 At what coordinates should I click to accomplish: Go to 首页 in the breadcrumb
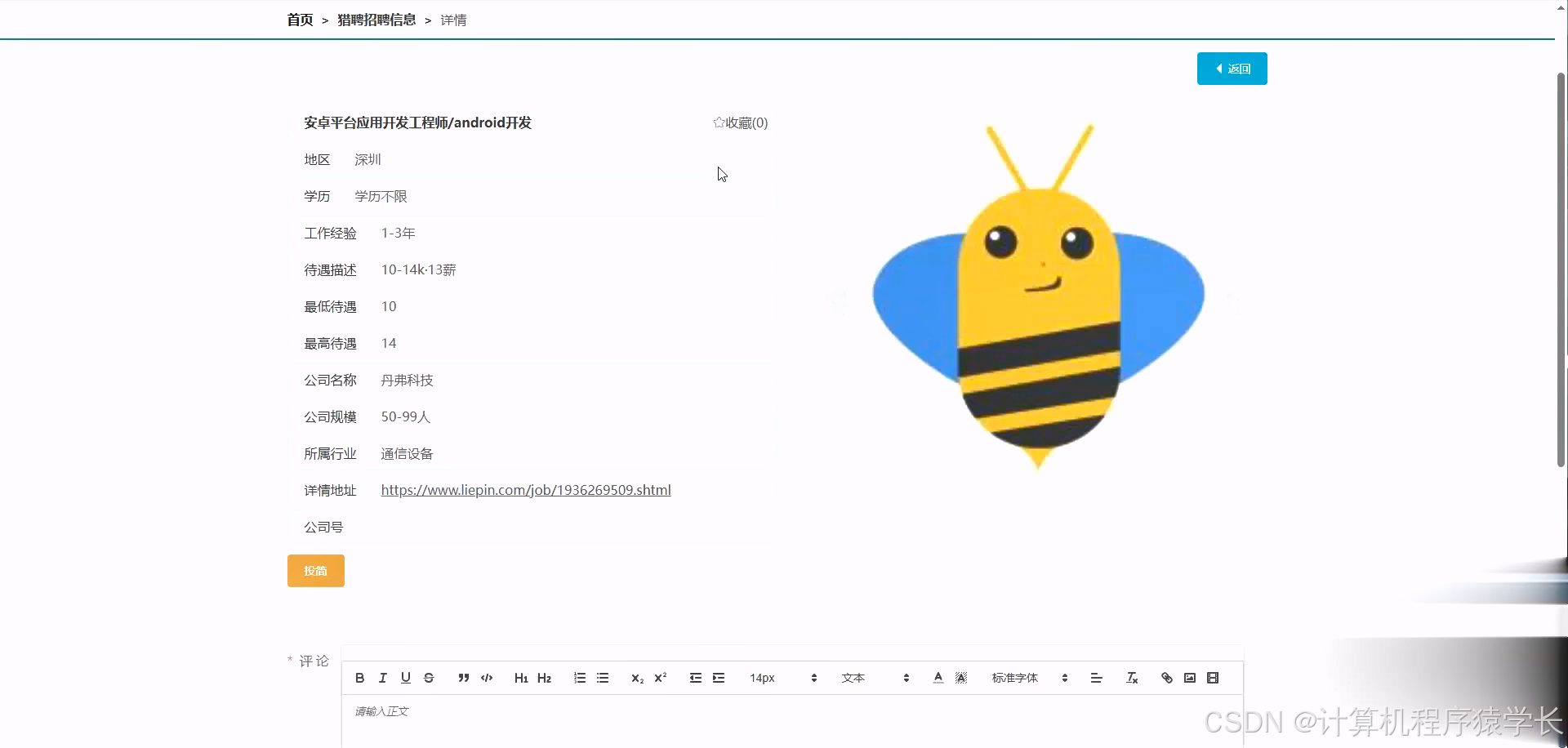(299, 20)
